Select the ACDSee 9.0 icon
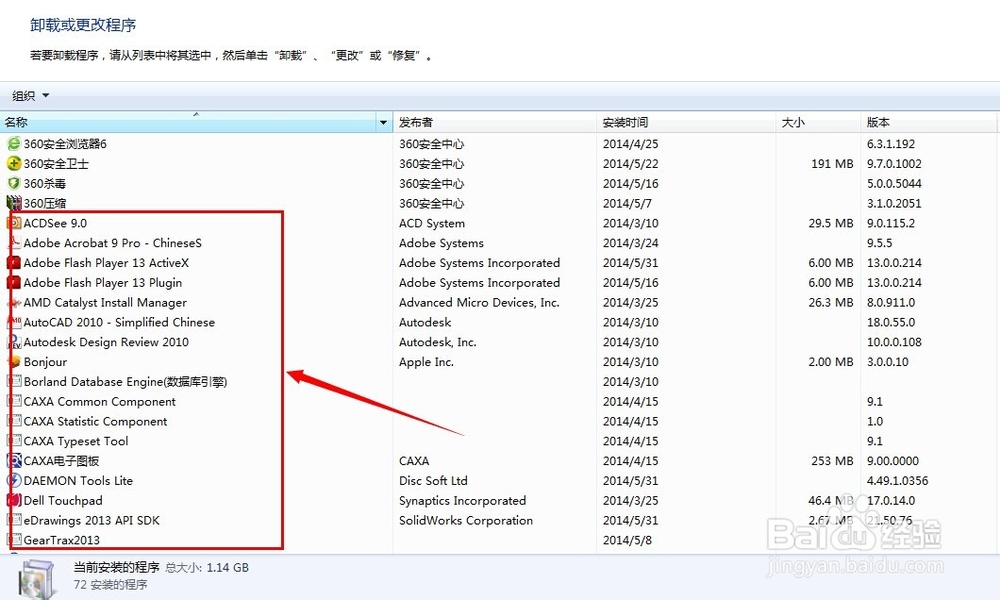 [x=12, y=223]
